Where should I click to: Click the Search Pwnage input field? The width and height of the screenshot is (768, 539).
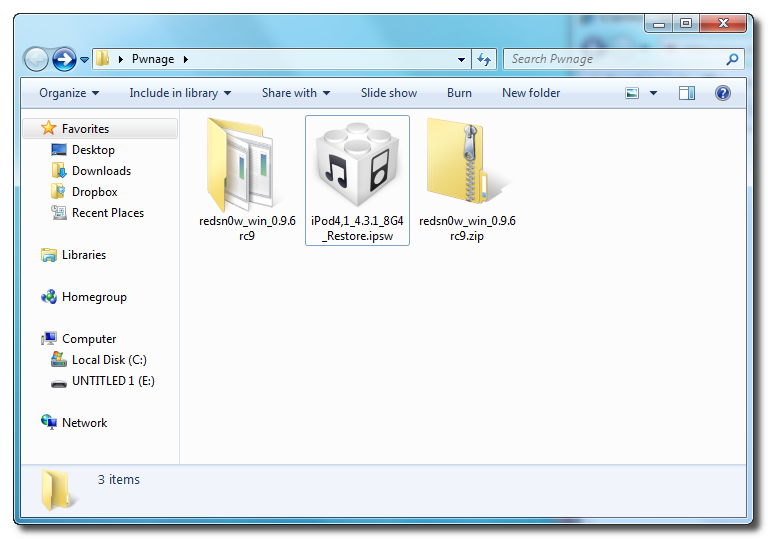615,59
